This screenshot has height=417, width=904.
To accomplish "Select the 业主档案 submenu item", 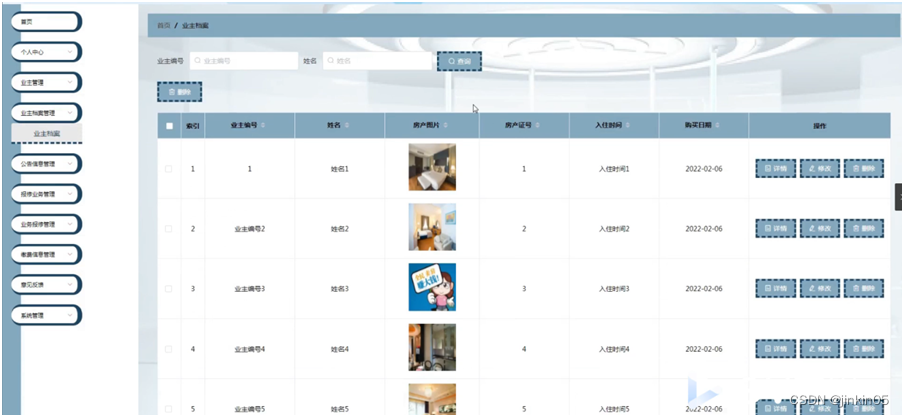I will tap(47, 133).
